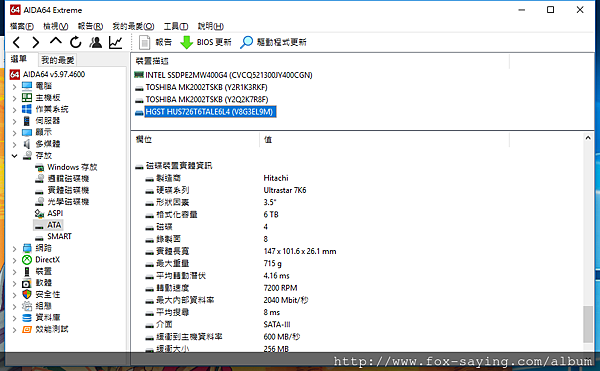Expand the node below the shield icon
Image resolution: width=600 pixels, height=371 pixels.
pyautogui.click(x=14, y=306)
